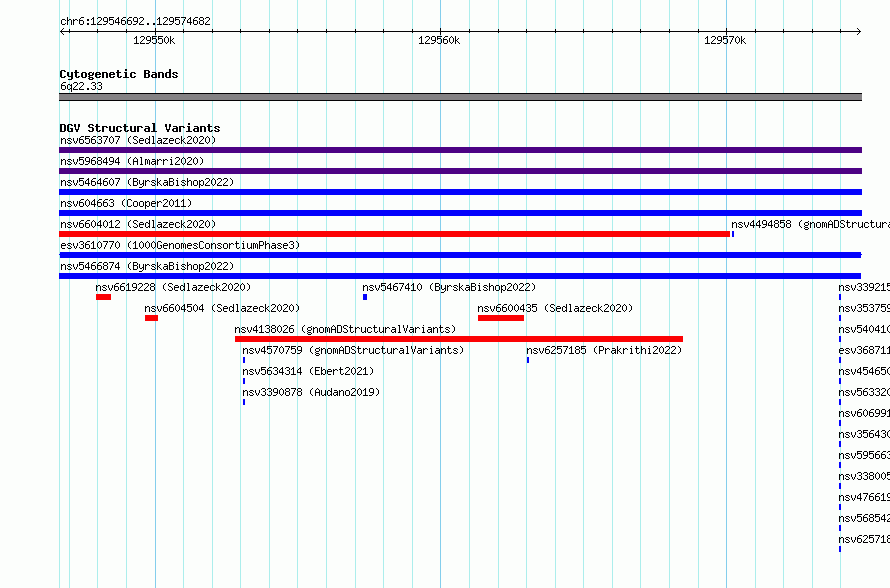Click the truncated nsv595663 label at right edge
This screenshot has height=588, width=890.
pyautogui.click(x=864, y=455)
